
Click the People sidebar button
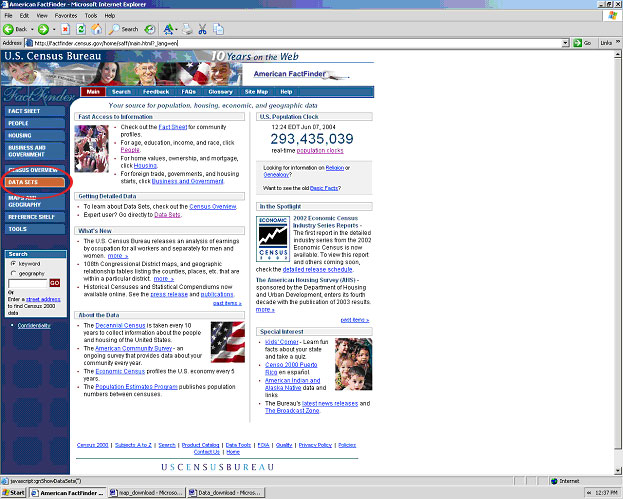35,124
